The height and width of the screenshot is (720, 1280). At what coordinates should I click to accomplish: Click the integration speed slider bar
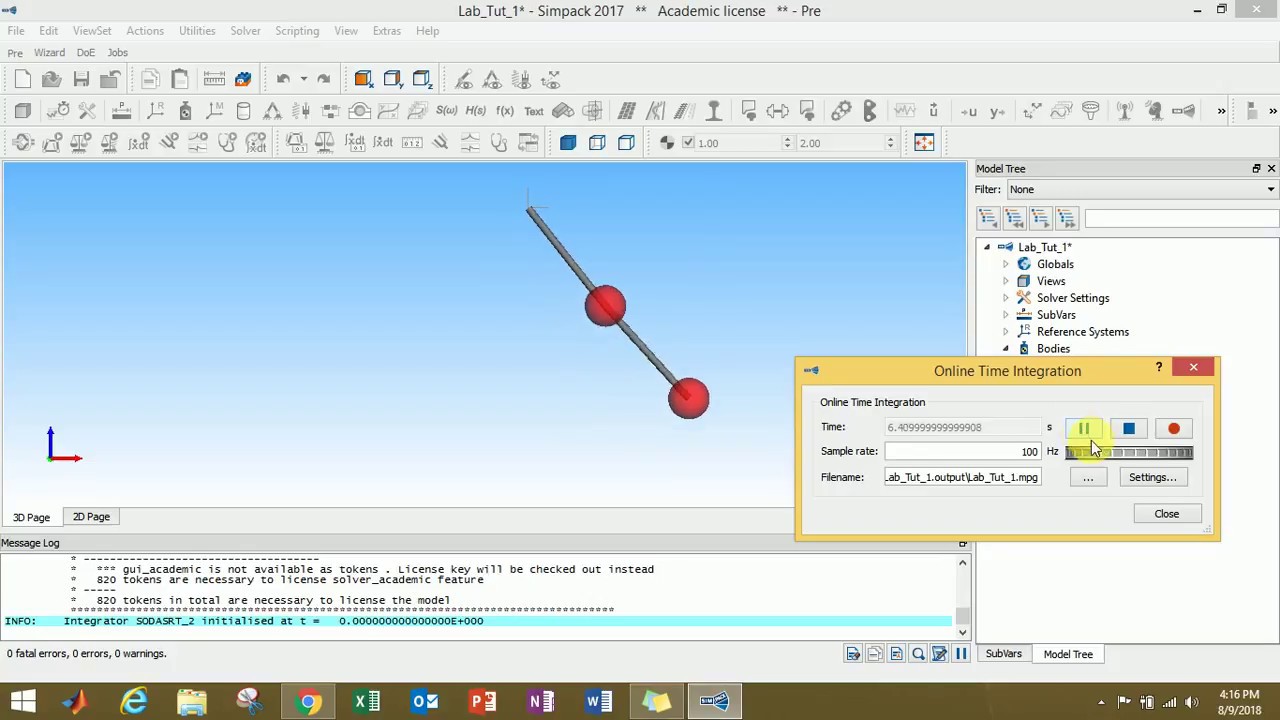point(1129,453)
